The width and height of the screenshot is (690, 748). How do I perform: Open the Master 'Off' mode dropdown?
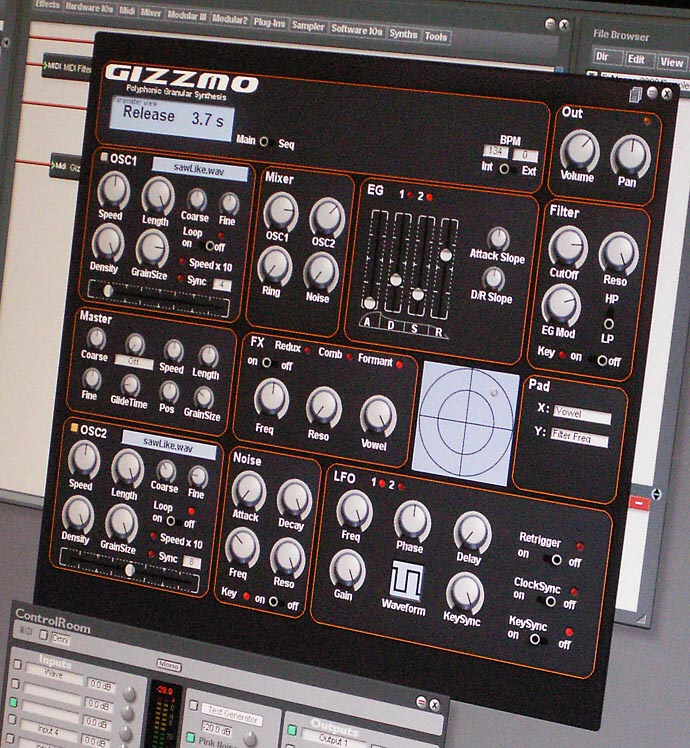tap(134, 363)
